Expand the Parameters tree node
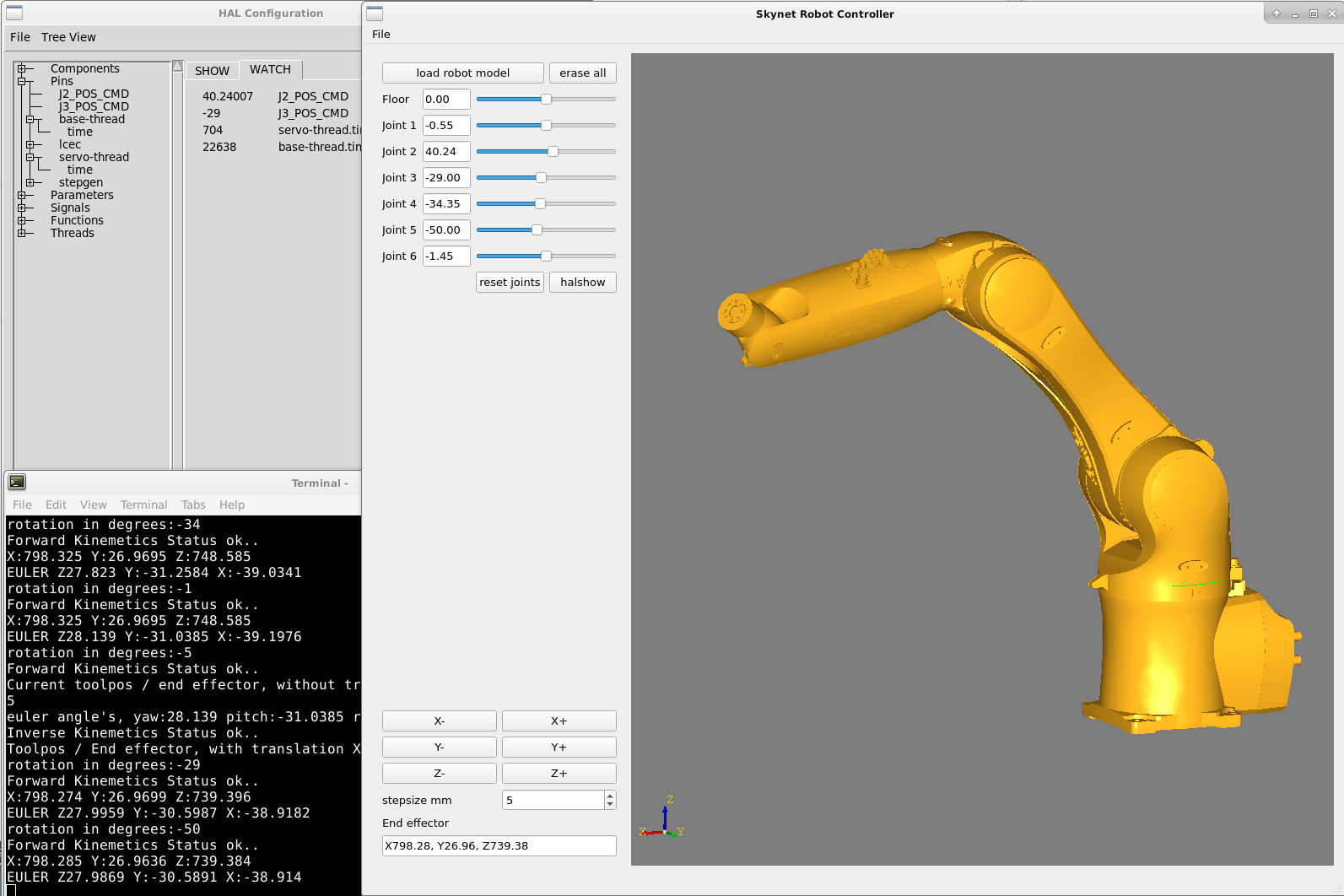Image resolution: width=1344 pixels, height=896 pixels. 21,195
